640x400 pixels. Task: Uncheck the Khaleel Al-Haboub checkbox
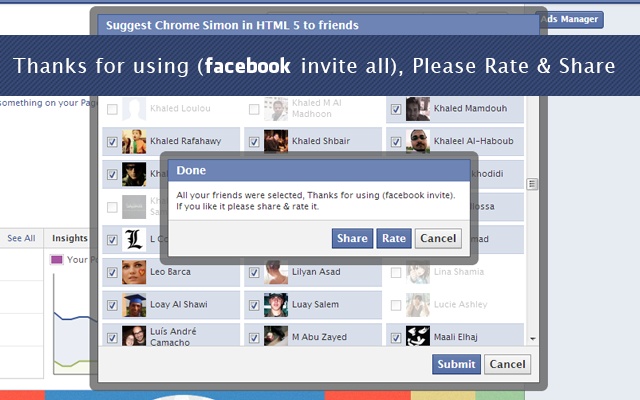click(x=396, y=142)
